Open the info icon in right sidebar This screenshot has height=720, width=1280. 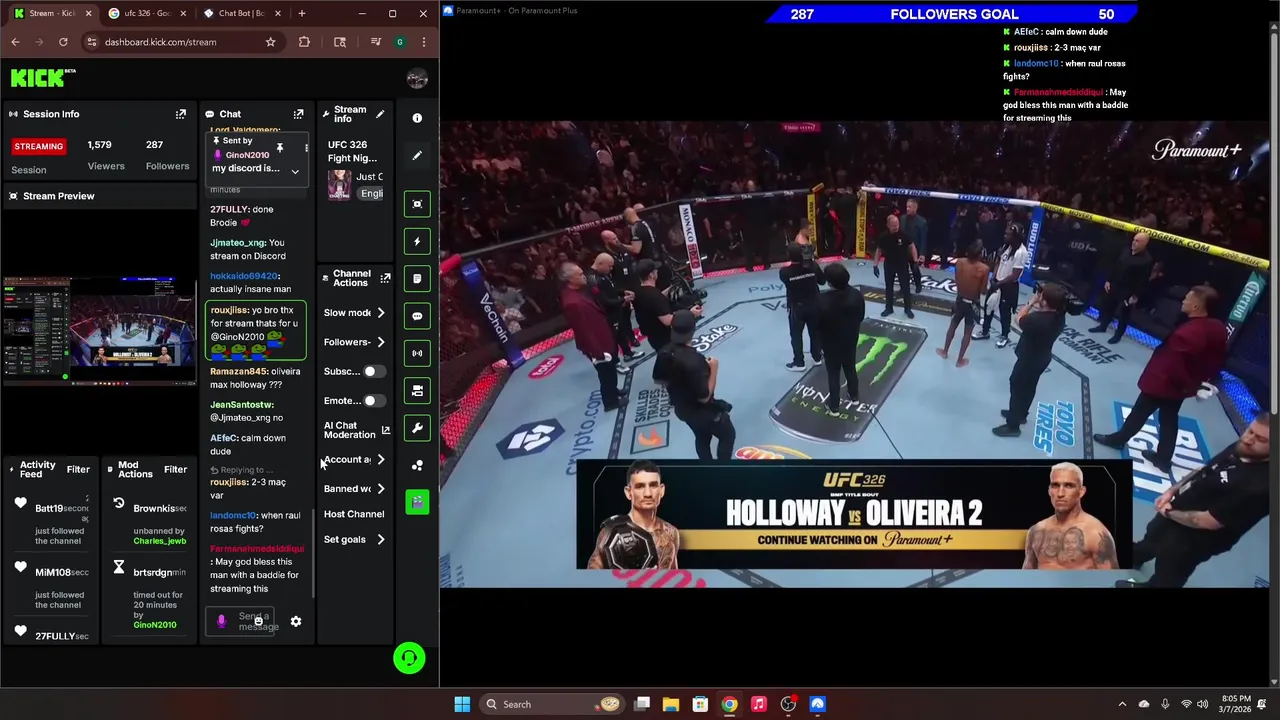click(417, 118)
